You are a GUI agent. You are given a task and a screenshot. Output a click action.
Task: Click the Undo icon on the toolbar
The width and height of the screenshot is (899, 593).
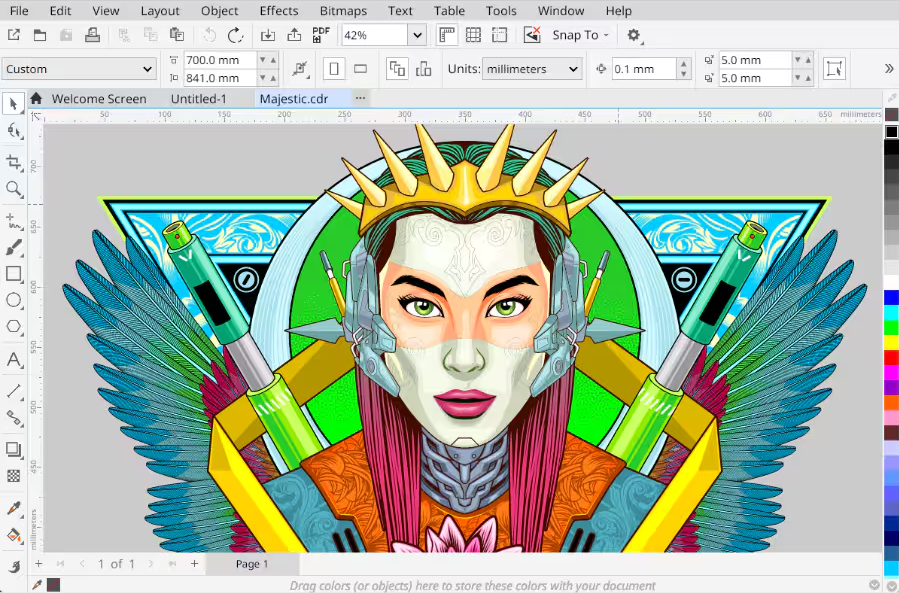(209, 34)
